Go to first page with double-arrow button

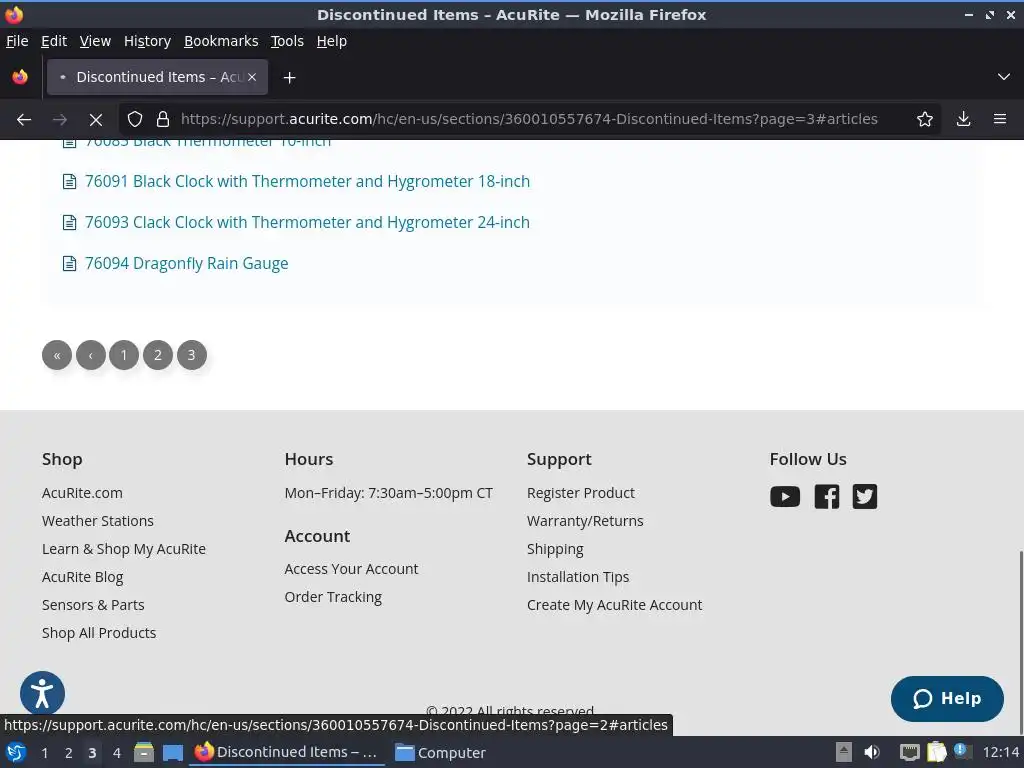coord(57,355)
